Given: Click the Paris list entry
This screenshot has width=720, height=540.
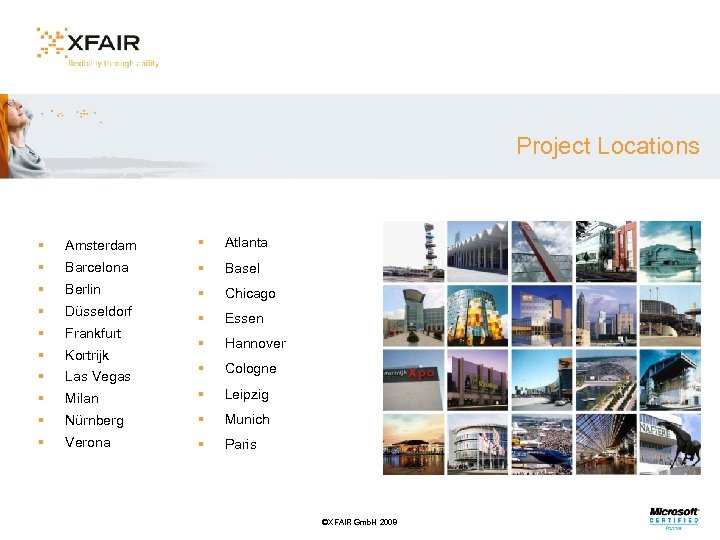Looking at the screenshot, I should 241,444.
